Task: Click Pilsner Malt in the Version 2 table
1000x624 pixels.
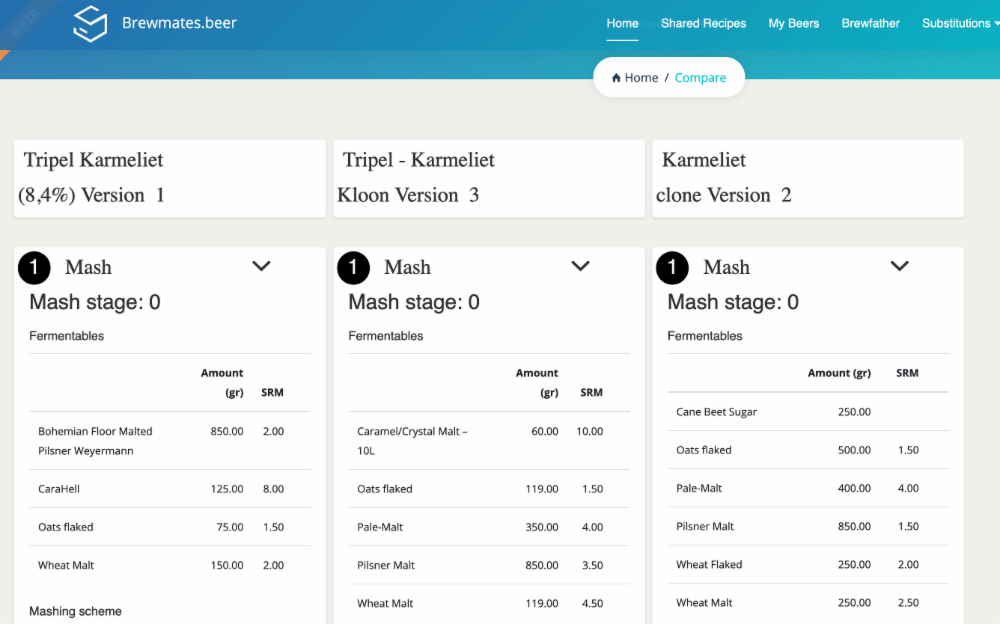Action: tap(705, 526)
